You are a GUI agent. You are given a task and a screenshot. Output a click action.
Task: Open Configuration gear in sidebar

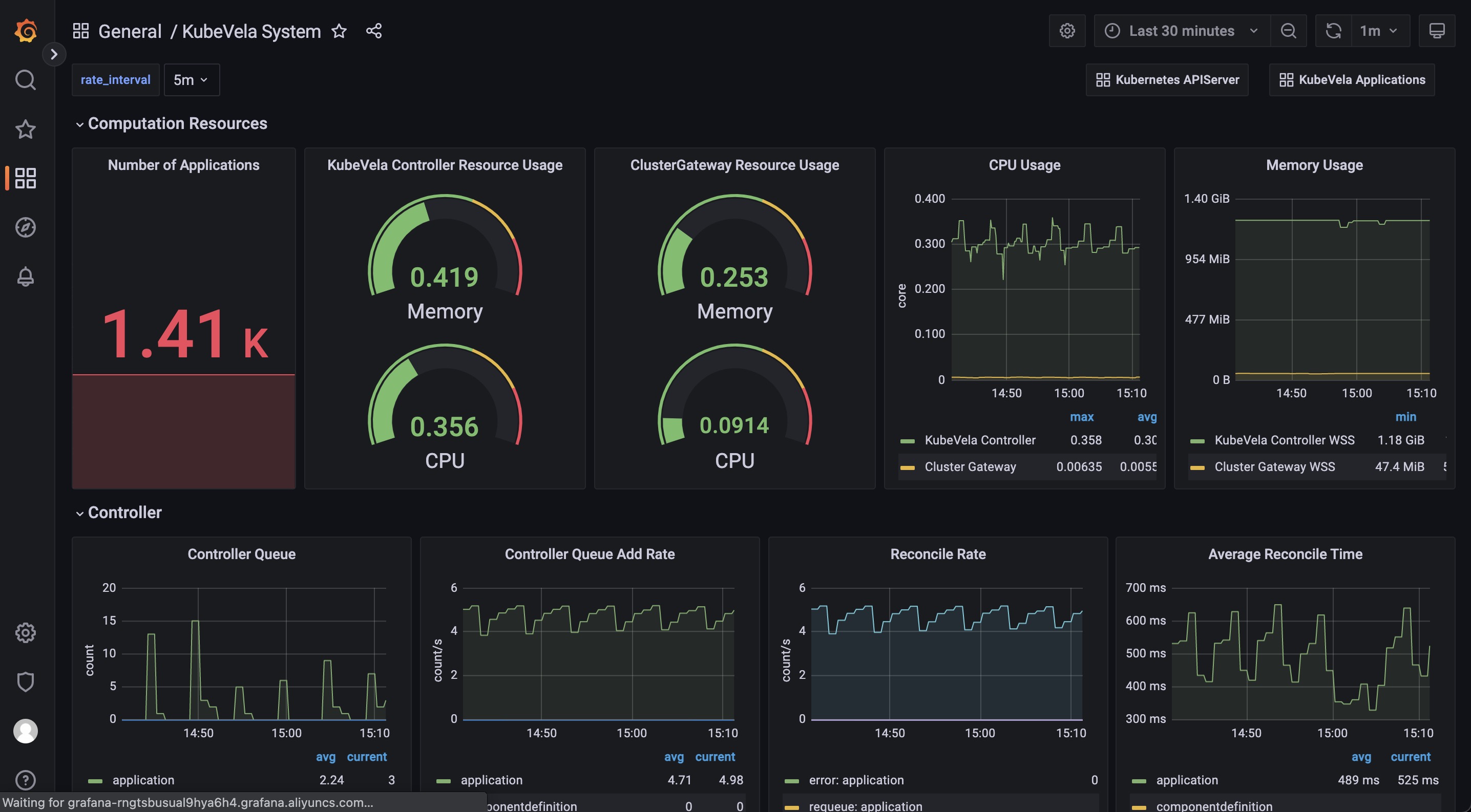pyautogui.click(x=25, y=632)
